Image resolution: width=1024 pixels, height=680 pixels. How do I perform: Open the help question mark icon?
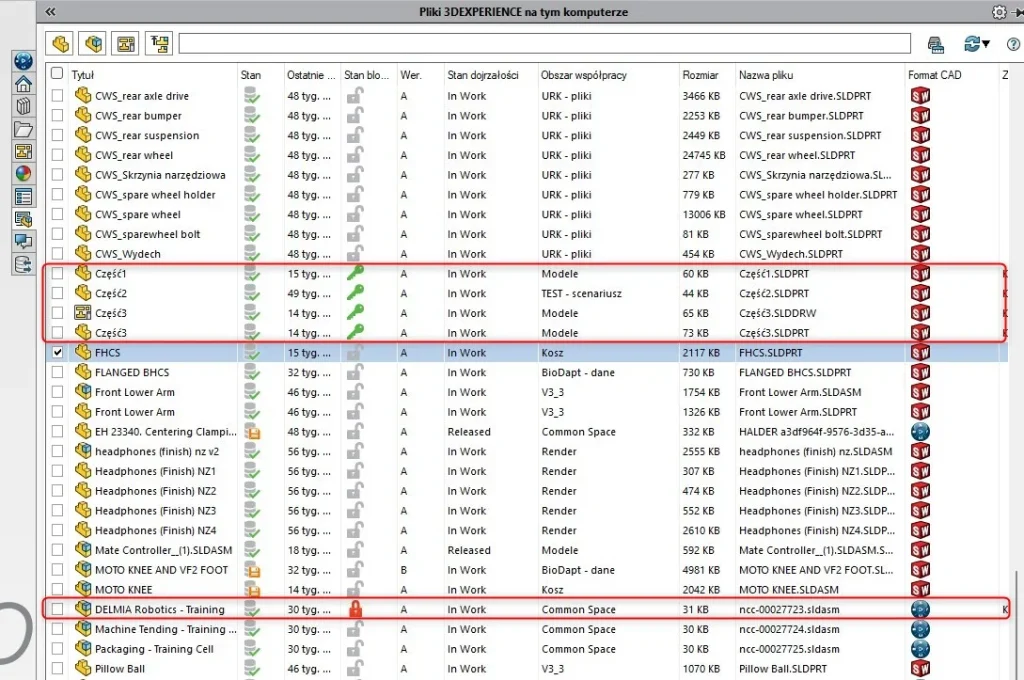(1013, 44)
